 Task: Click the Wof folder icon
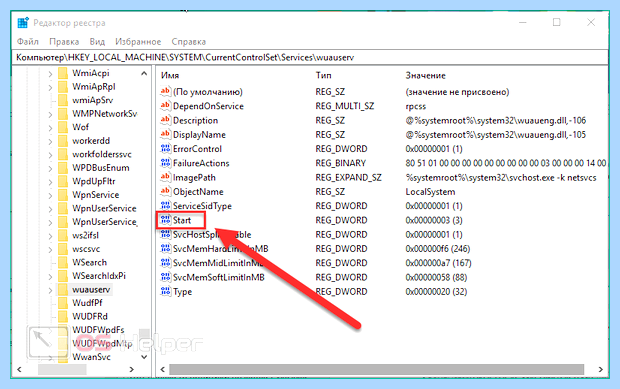pyautogui.click(x=63, y=127)
